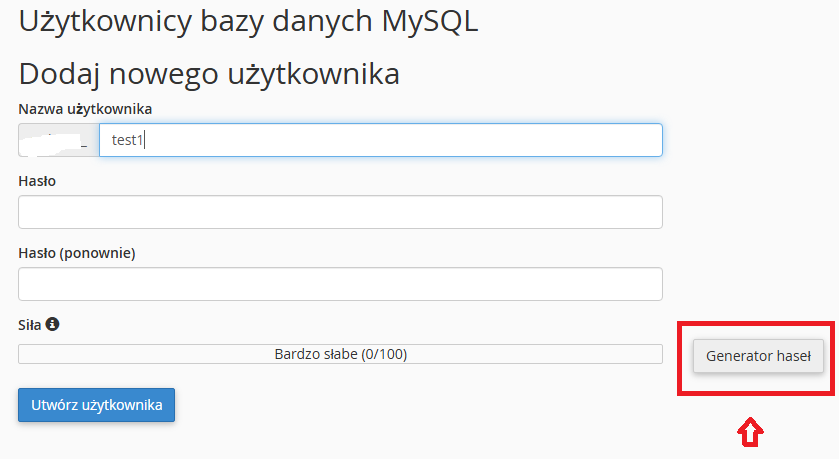Click the red upward arrow annotation
Screen dimensions: 839x459
pos(750,431)
